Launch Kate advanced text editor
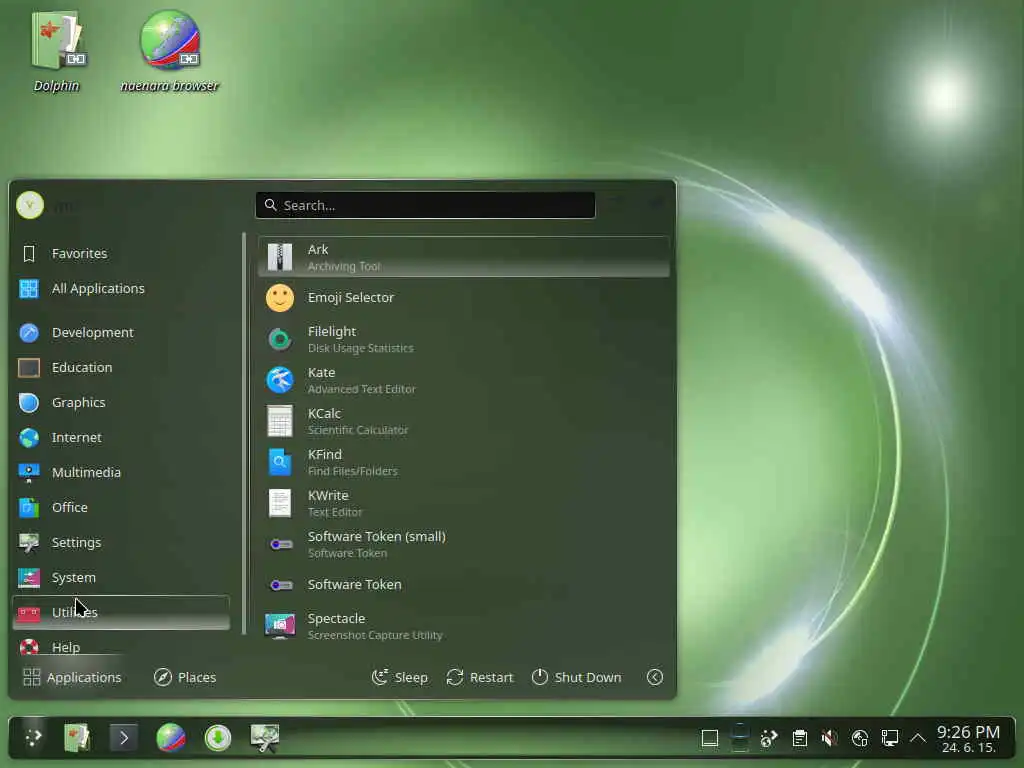This screenshot has height=768, width=1024. pyautogui.click(x=464, y=380)
